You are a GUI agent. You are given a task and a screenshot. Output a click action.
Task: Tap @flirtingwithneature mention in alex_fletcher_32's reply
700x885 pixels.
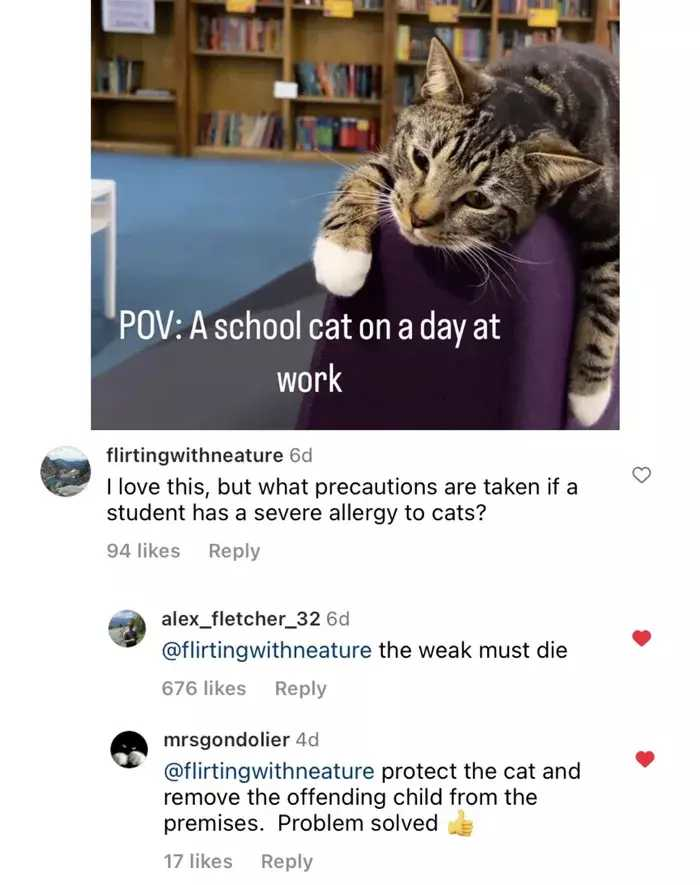pyautogui.click(x=266, y=650)
